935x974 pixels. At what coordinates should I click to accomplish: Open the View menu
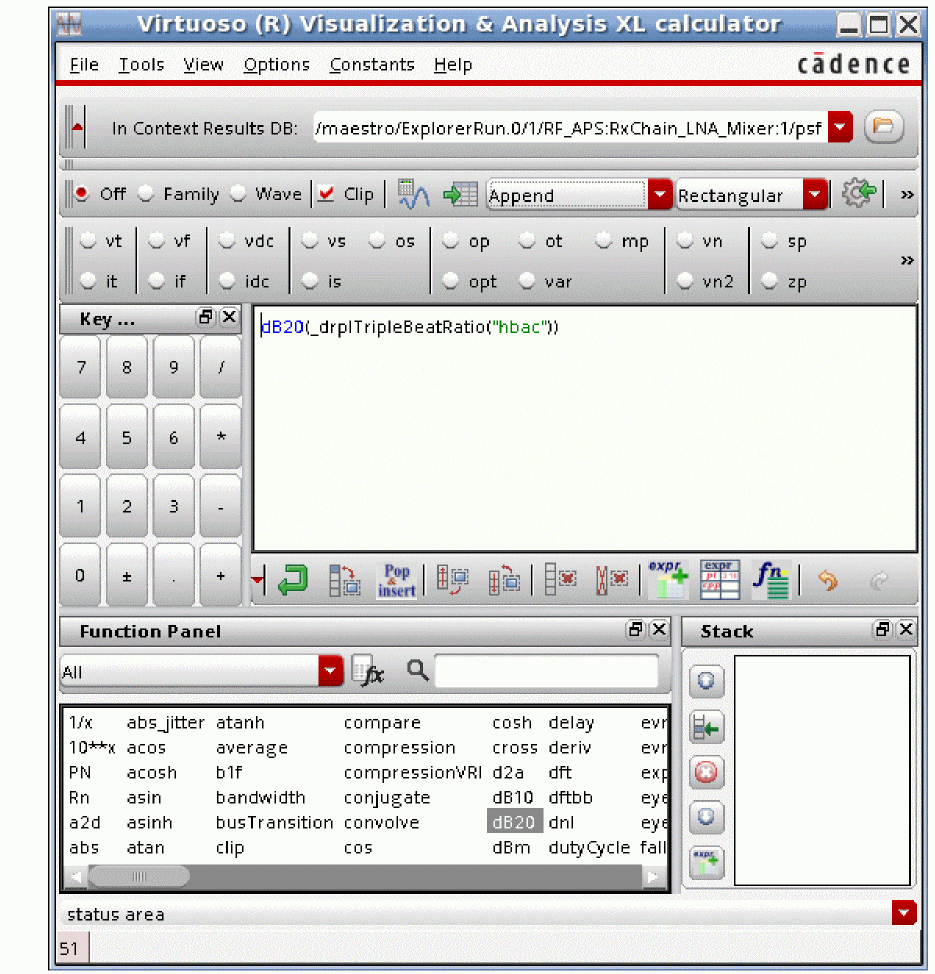click(203, 65)
